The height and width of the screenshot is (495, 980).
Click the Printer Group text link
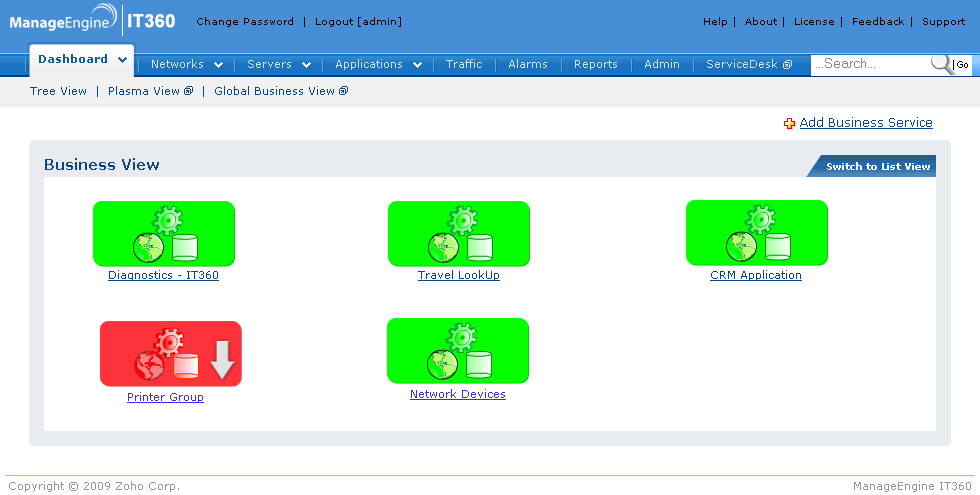[x=165, y=398]
